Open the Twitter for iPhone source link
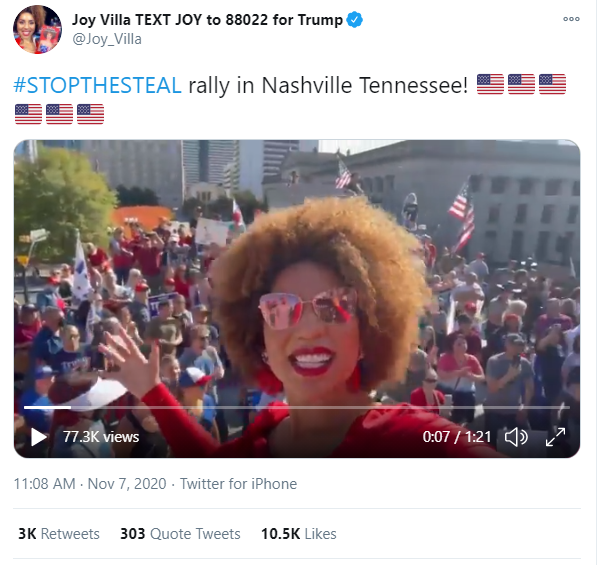This screenshot has height=565, width=597. (238, 484)
